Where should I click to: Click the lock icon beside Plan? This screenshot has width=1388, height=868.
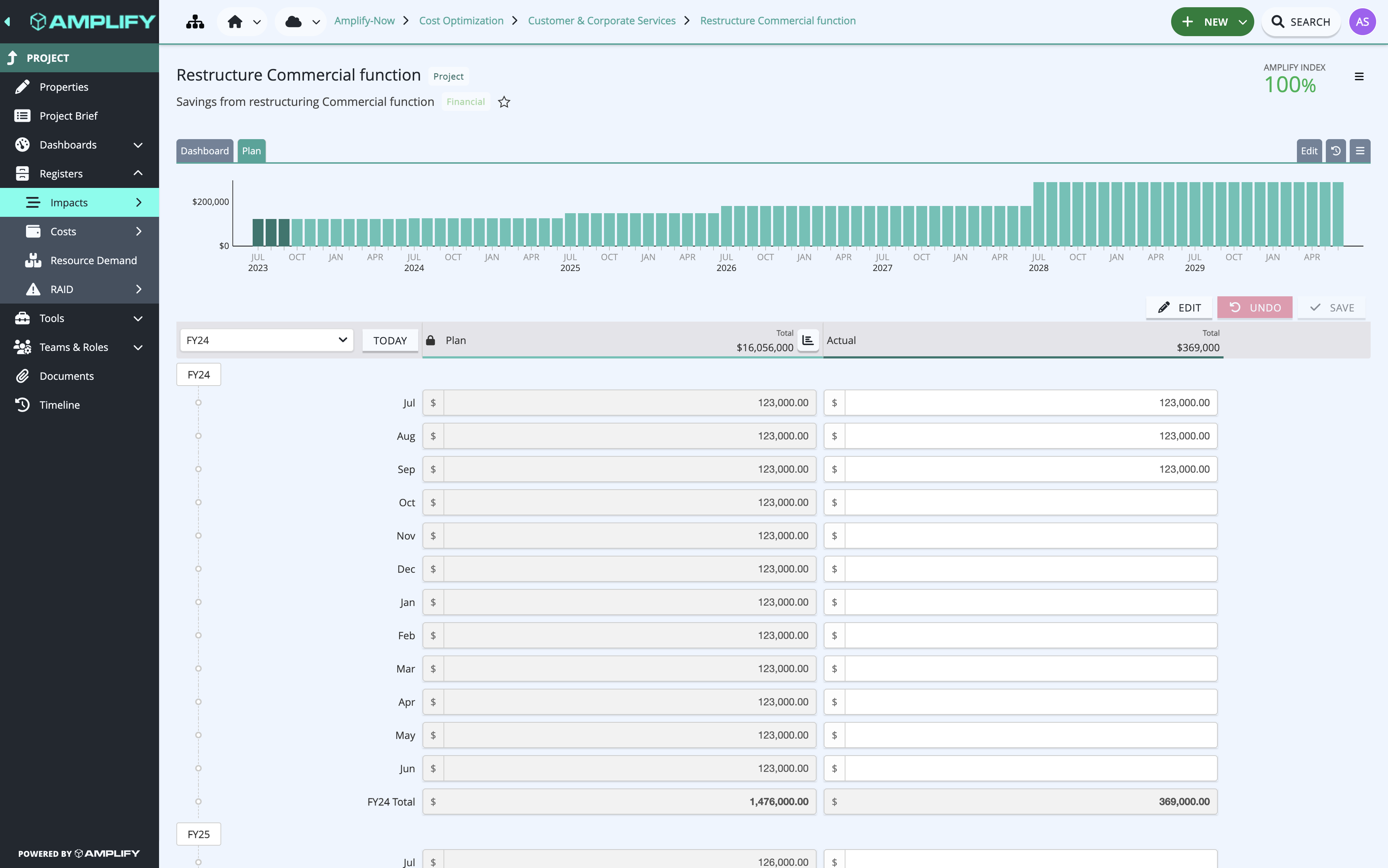(x=430, y=340)
